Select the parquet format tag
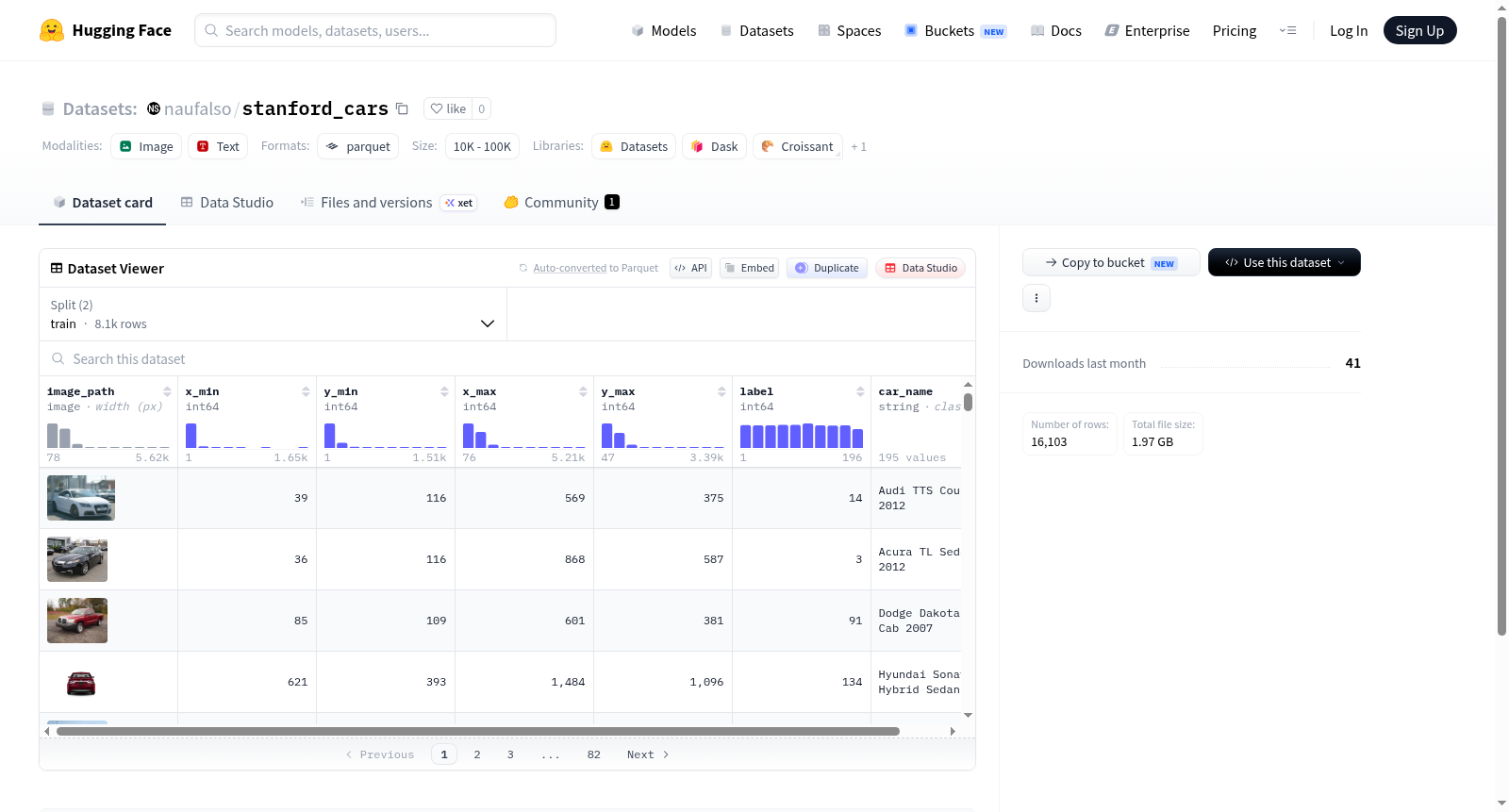The width and height of the screenshot is (1509, 812). pos(357,146)
